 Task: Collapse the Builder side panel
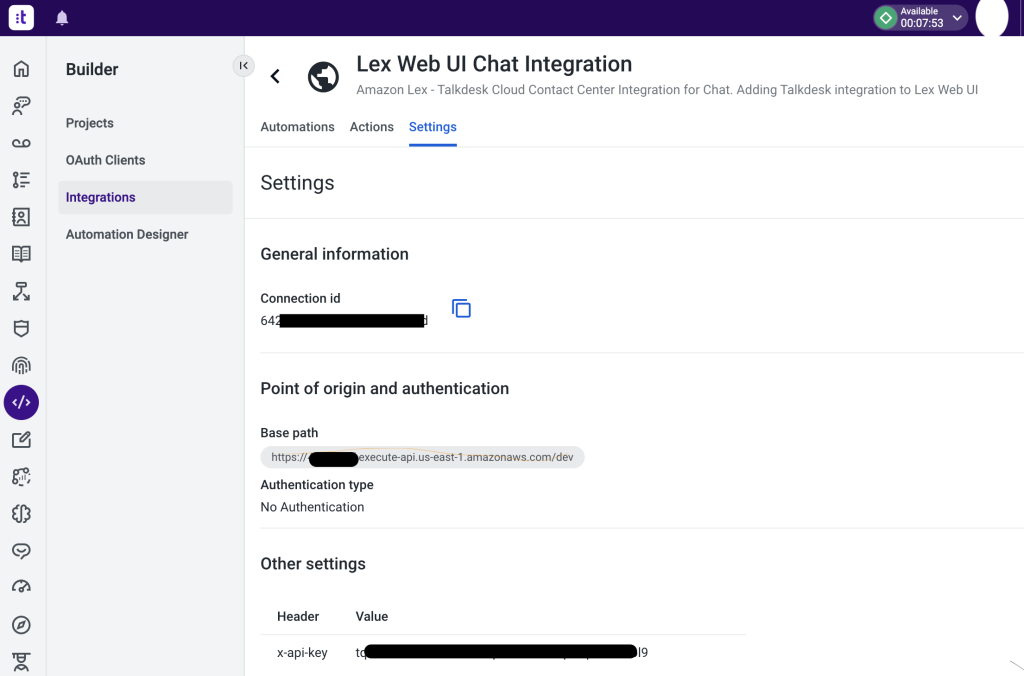[x=244, y=65]
